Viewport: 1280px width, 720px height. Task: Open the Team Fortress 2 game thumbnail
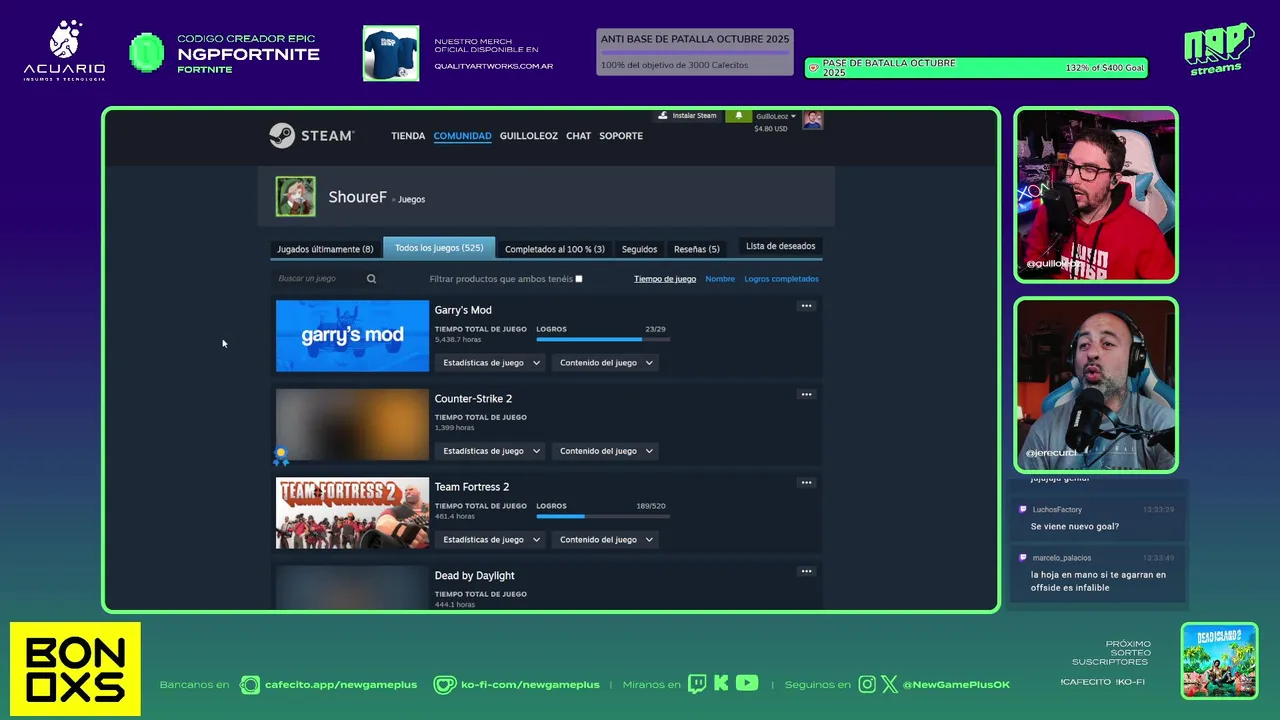[x=352, y=513]
